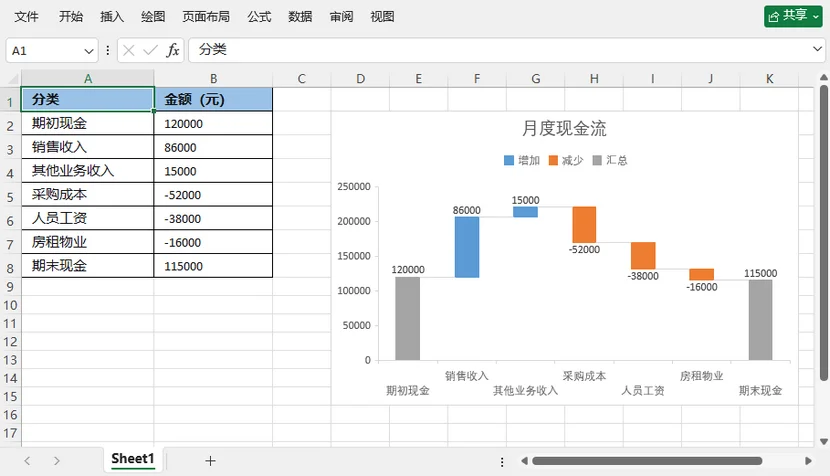The height and width of the screenshot is (476, 830).
Task: Select the blue 86000 销售收入 bar
Action: pos(467,247)
